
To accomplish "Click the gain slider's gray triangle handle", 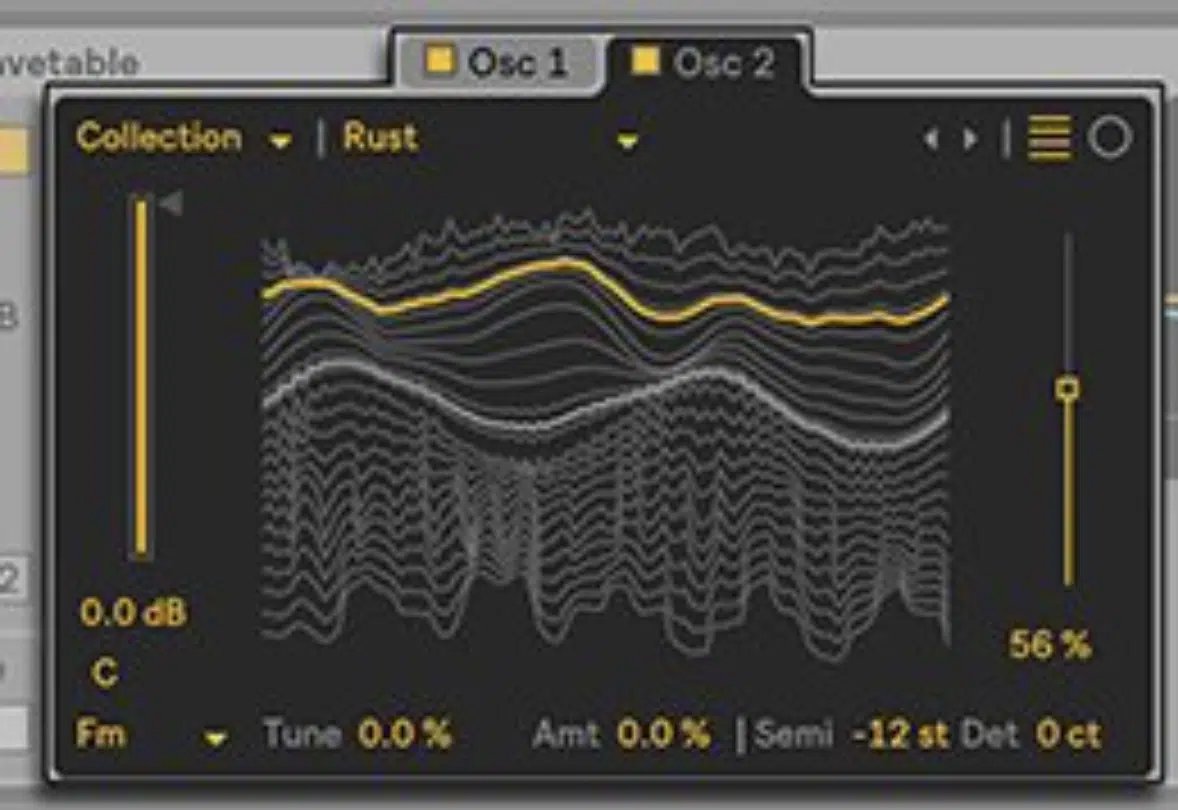I will [x=171, y=203].
